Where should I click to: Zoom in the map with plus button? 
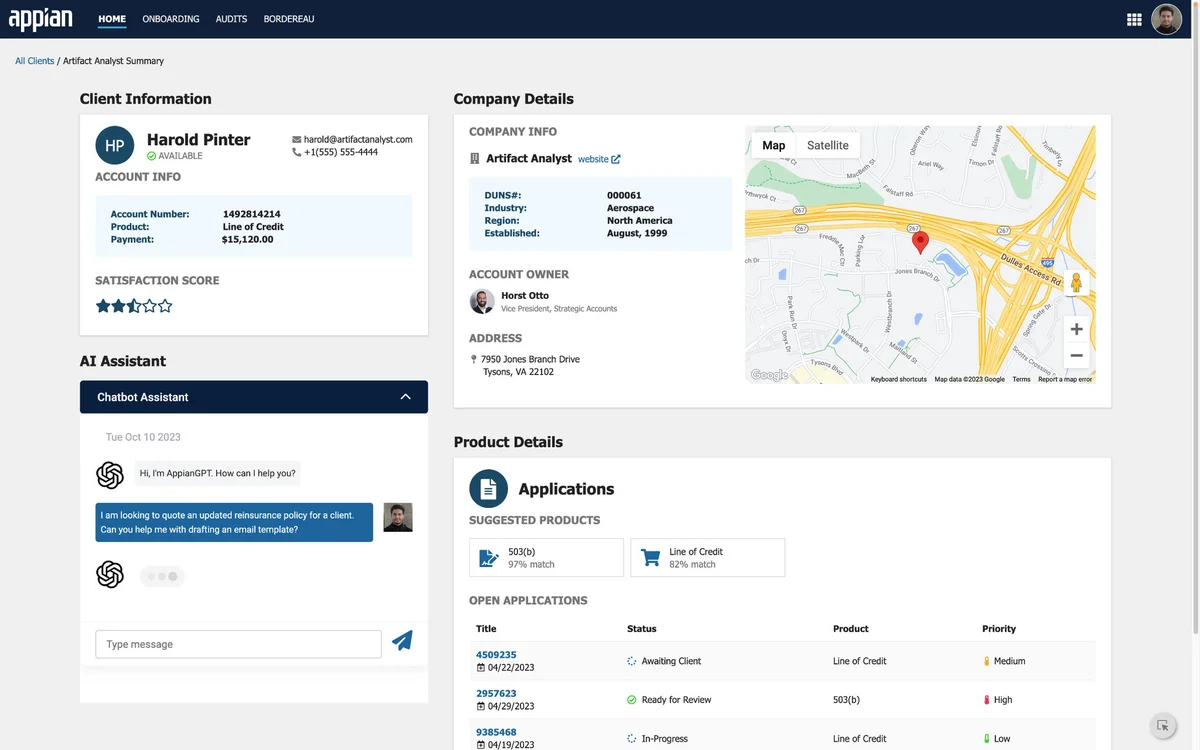[1076, 329]
